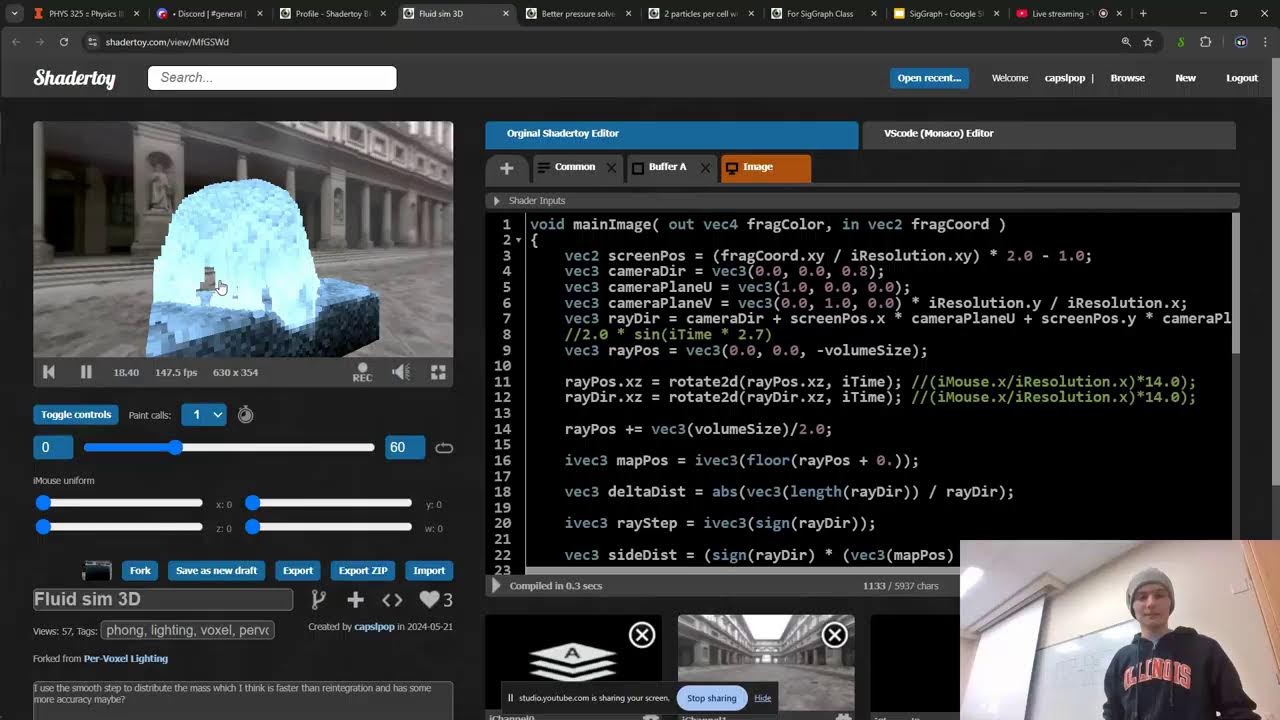Click the timeline start value field 0
The height and width of the screenshot is (720, 1280).
pos(53,448)
